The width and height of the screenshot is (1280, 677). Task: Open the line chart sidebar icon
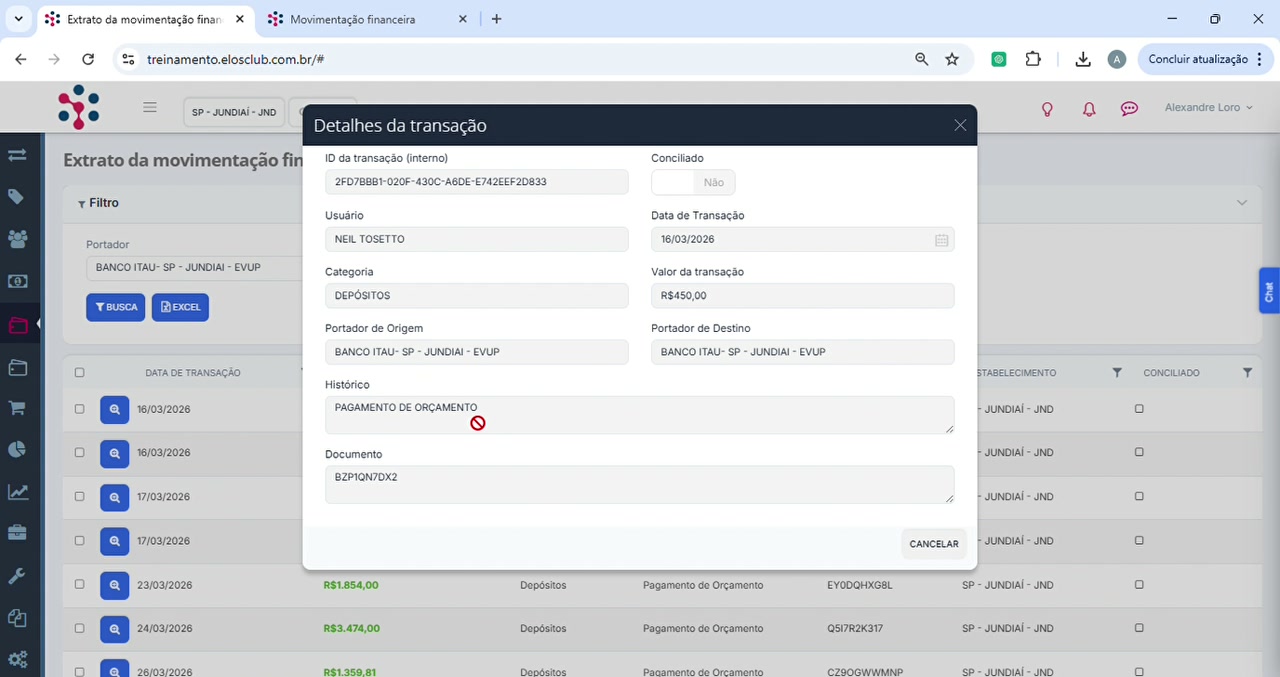pyautogui.click(x=17, y=492)
